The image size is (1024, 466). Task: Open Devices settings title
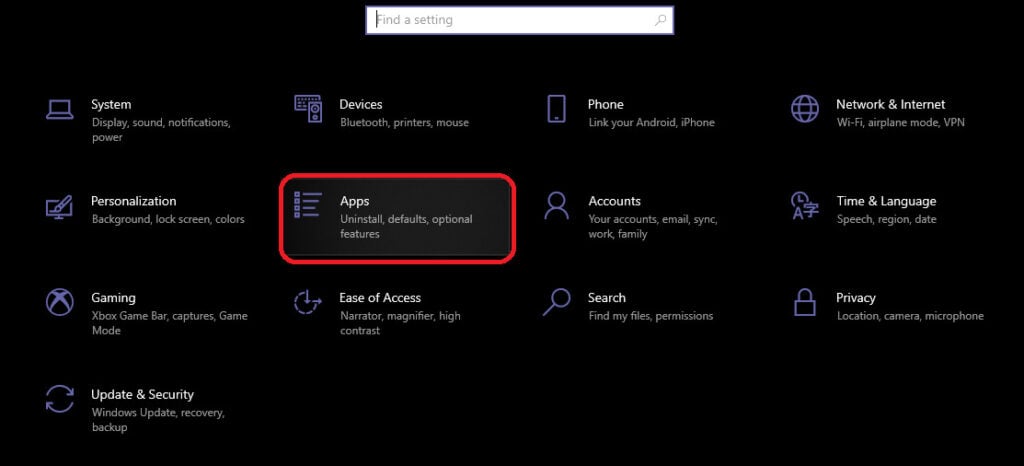pos(360,104)
